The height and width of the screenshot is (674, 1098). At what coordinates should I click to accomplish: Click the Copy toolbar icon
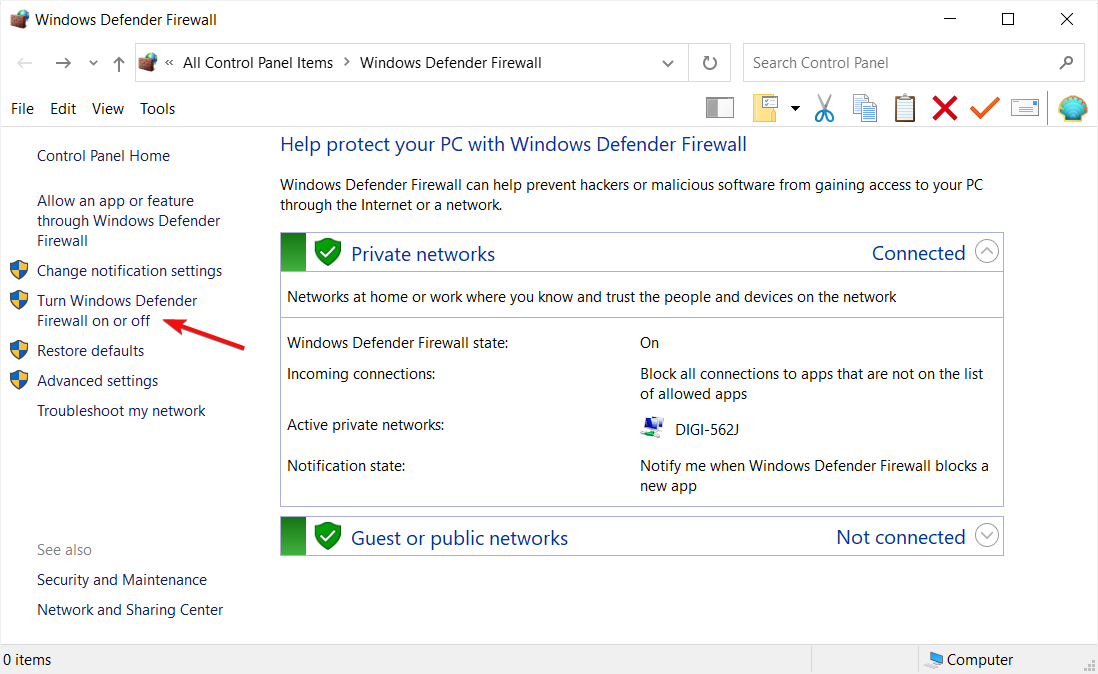(x=865, y=108)
